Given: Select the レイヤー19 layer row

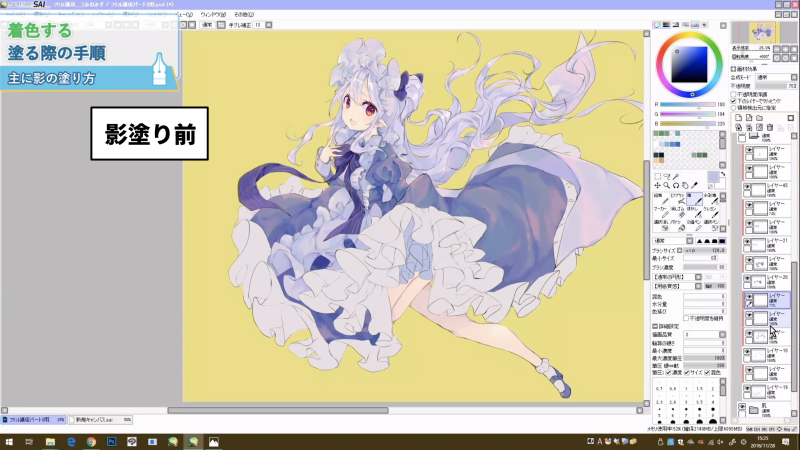Looking at the screenshot, I should (x=767, y=392).
